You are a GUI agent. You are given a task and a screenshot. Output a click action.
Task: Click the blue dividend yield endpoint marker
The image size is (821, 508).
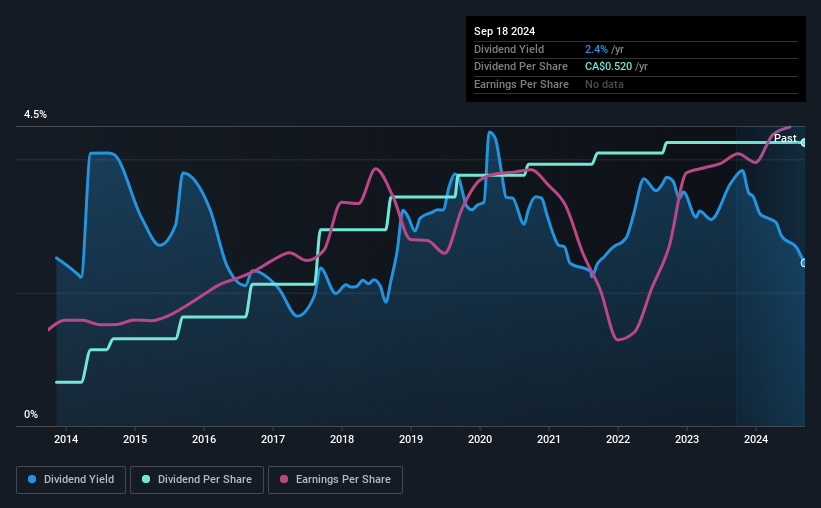(804, 263)
